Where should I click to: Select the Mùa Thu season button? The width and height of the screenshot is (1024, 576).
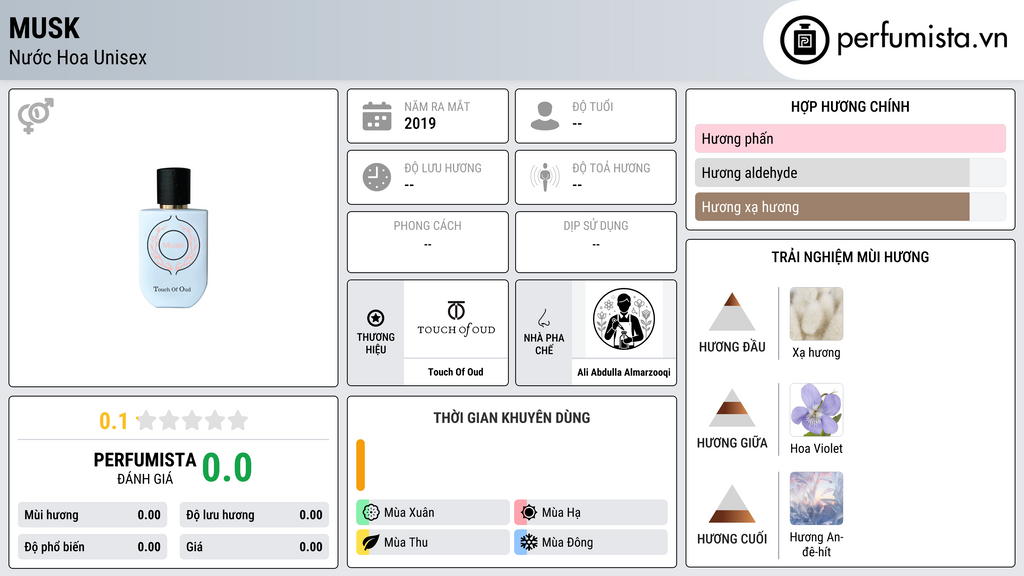[433, 542]
